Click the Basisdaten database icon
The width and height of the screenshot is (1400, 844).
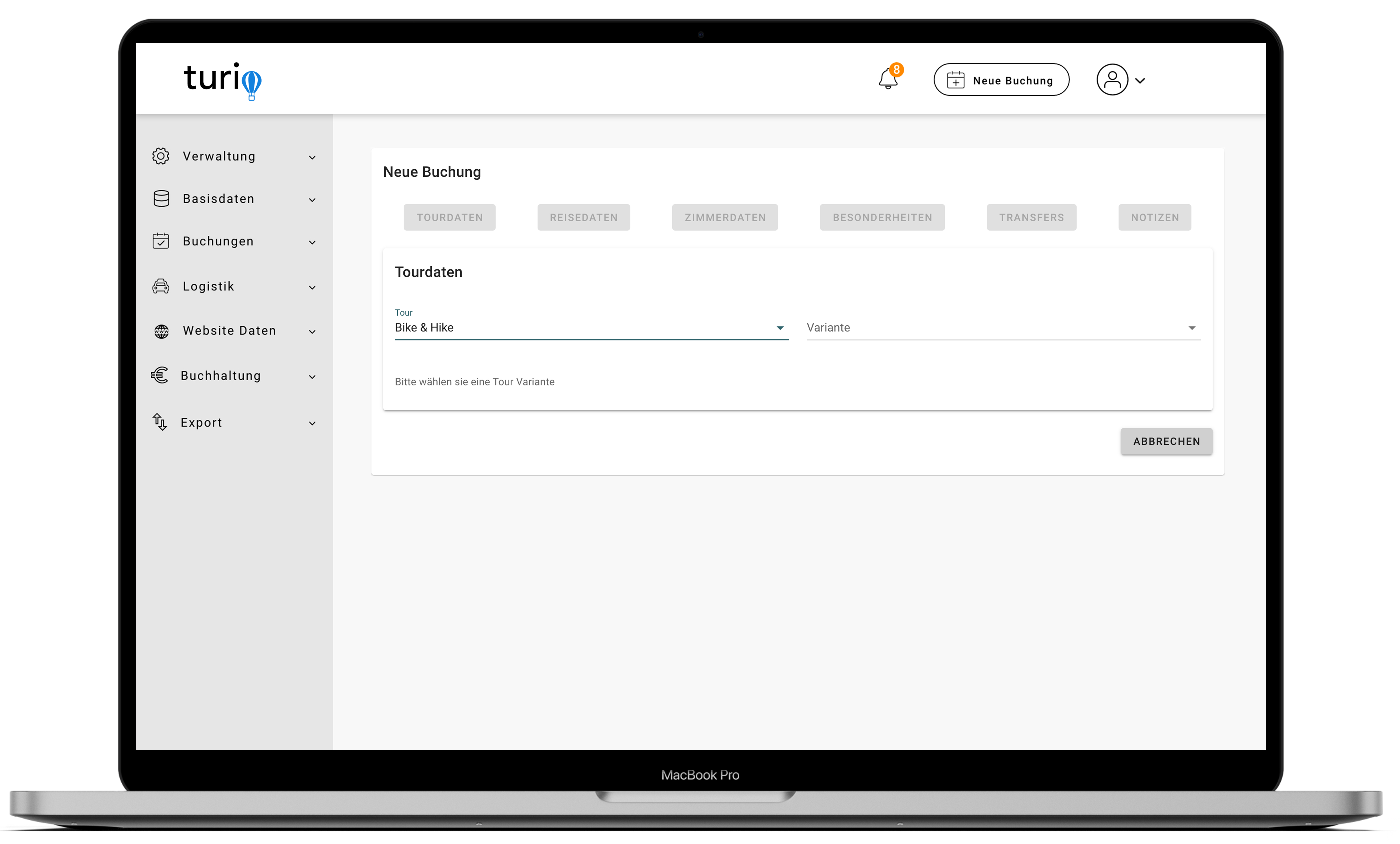161,199
